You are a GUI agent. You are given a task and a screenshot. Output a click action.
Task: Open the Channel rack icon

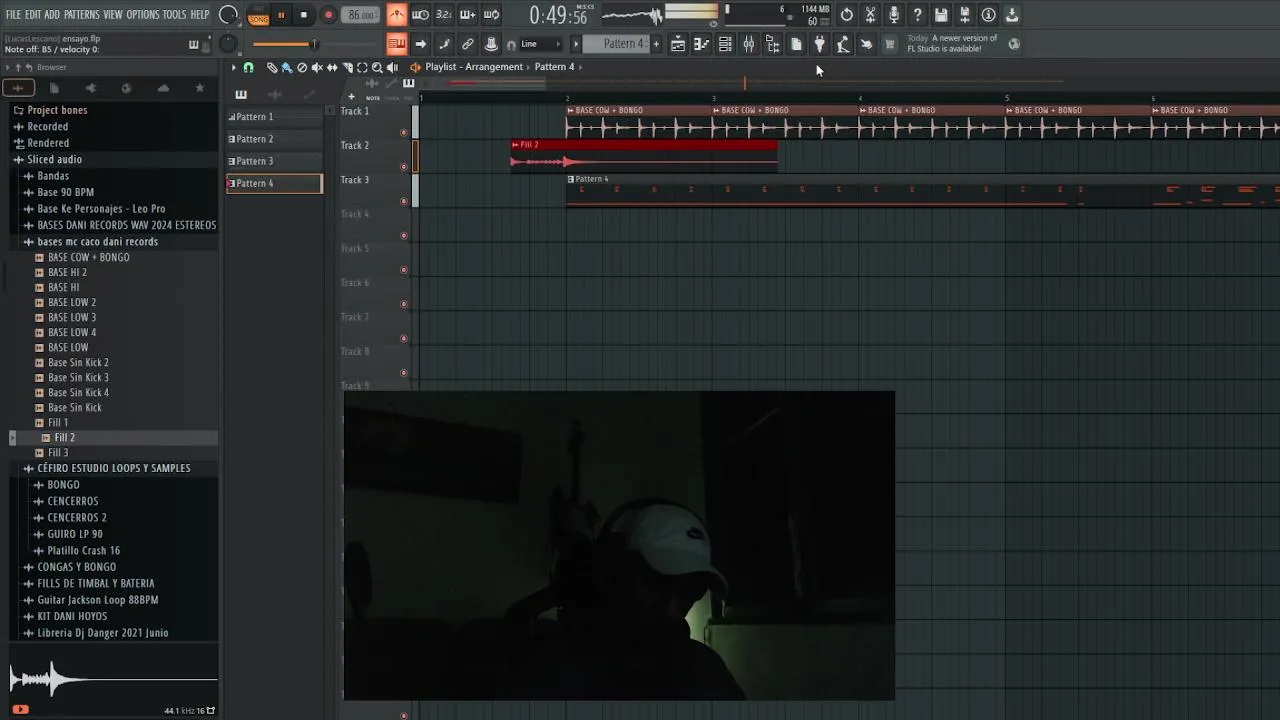point(725,44)
